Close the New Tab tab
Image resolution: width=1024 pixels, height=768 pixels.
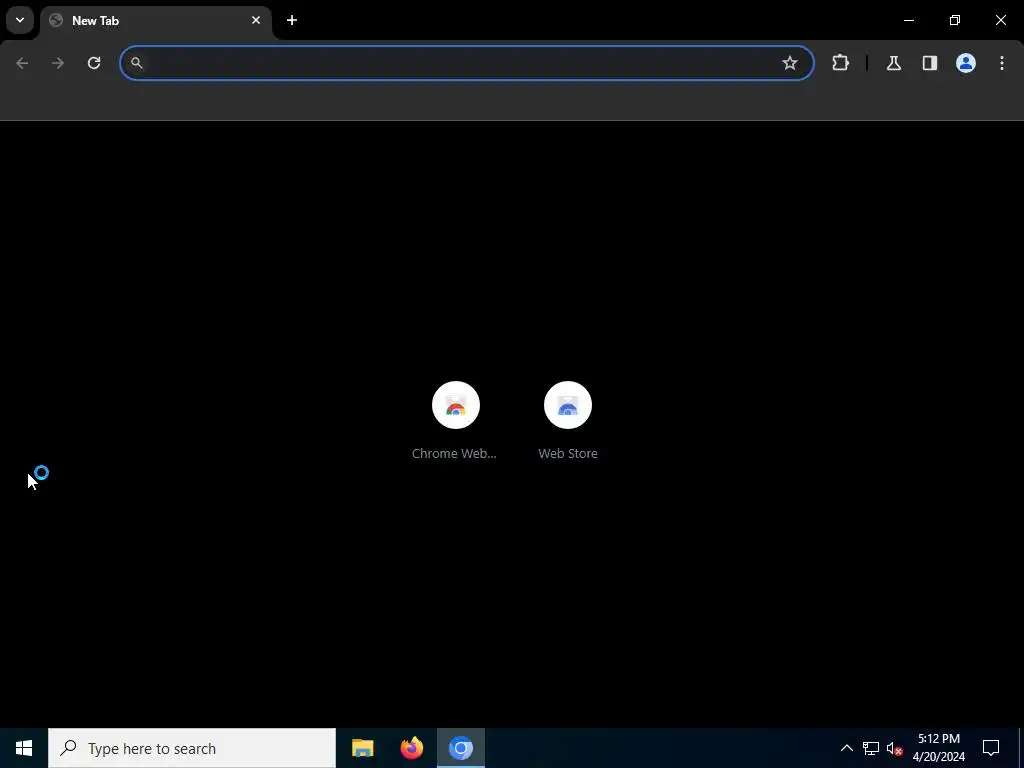coord(256,20)
